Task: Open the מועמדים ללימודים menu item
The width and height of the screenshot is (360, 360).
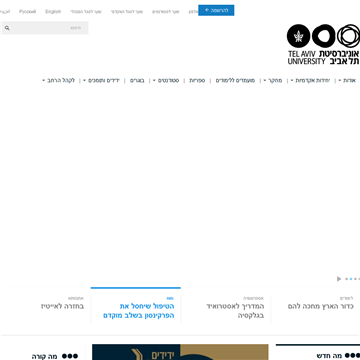Action: coord(235,80)
